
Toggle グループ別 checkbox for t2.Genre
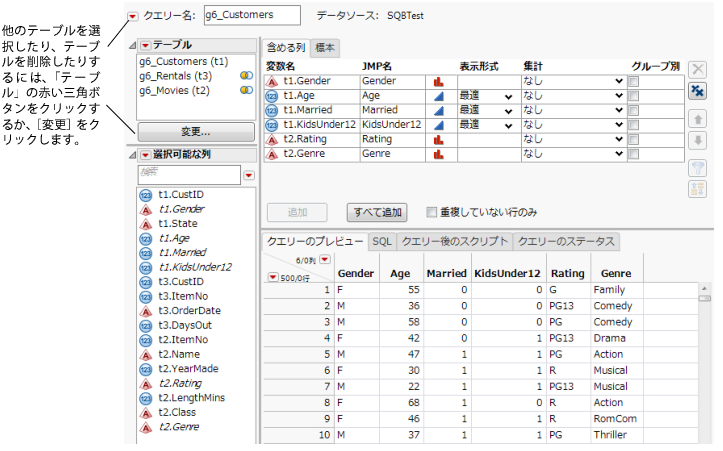pos(634,154)
